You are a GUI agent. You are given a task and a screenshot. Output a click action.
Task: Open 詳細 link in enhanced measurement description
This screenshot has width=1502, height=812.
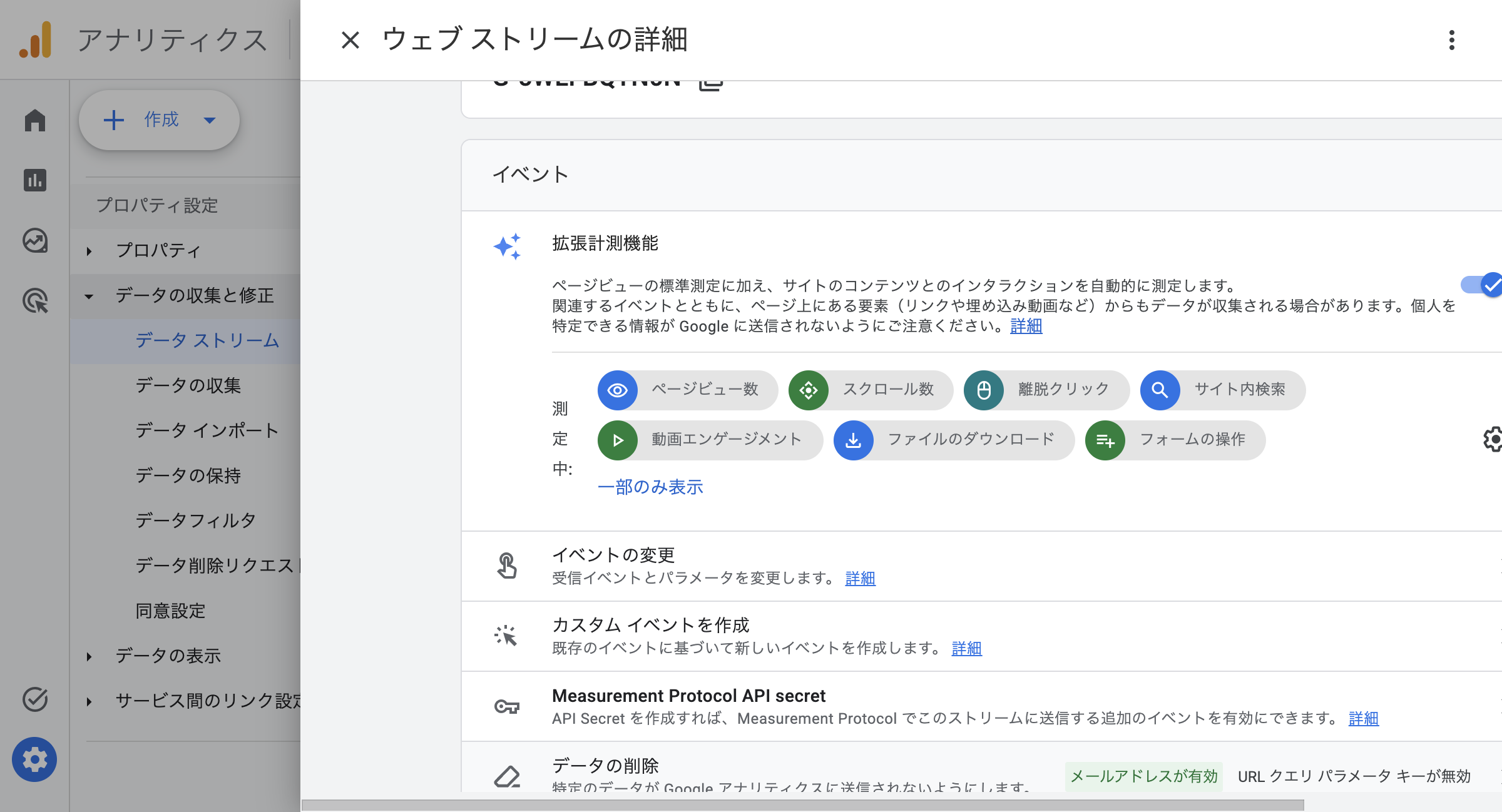1026,326
